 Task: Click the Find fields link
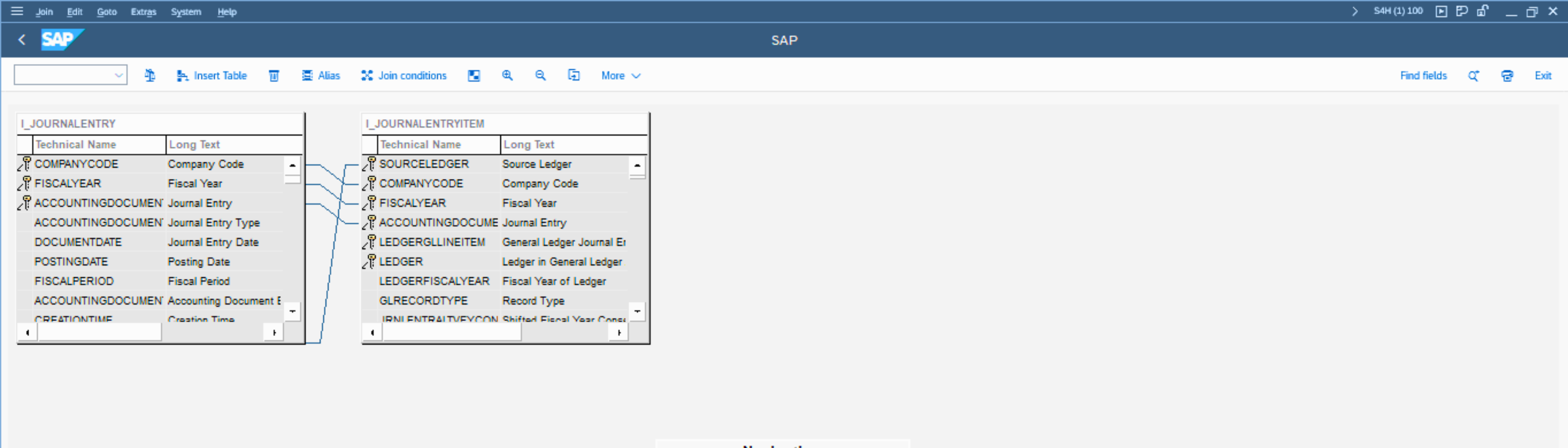point(1422,75)
